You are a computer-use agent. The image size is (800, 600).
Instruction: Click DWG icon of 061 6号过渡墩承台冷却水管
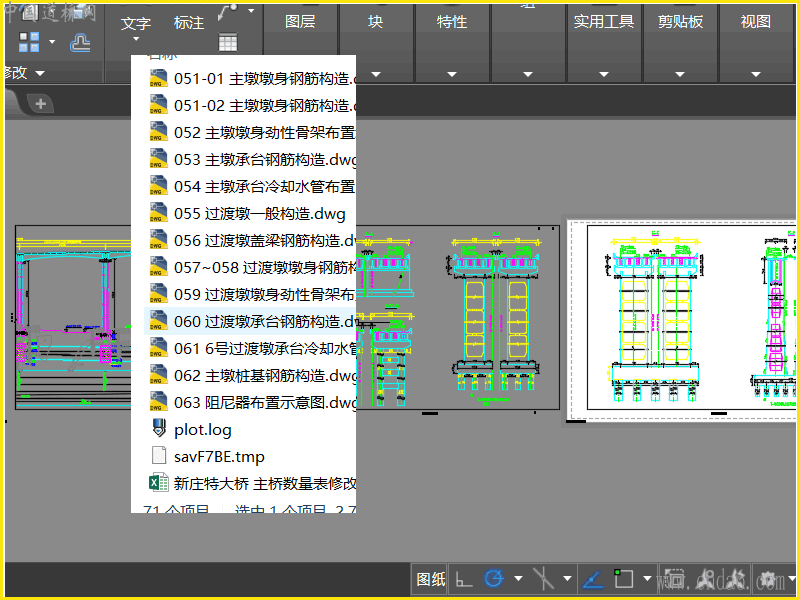(x=158, y=349)
